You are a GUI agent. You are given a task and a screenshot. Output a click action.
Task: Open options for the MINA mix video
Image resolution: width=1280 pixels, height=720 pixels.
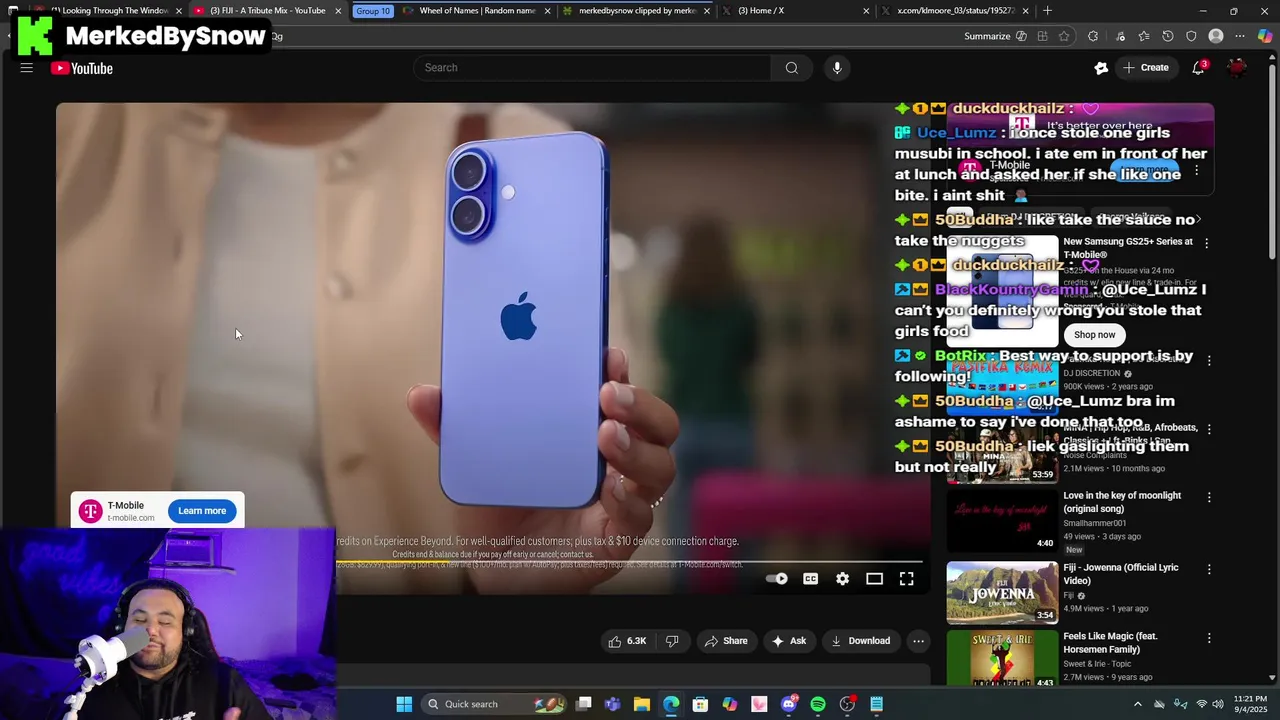coord(1208,429)
